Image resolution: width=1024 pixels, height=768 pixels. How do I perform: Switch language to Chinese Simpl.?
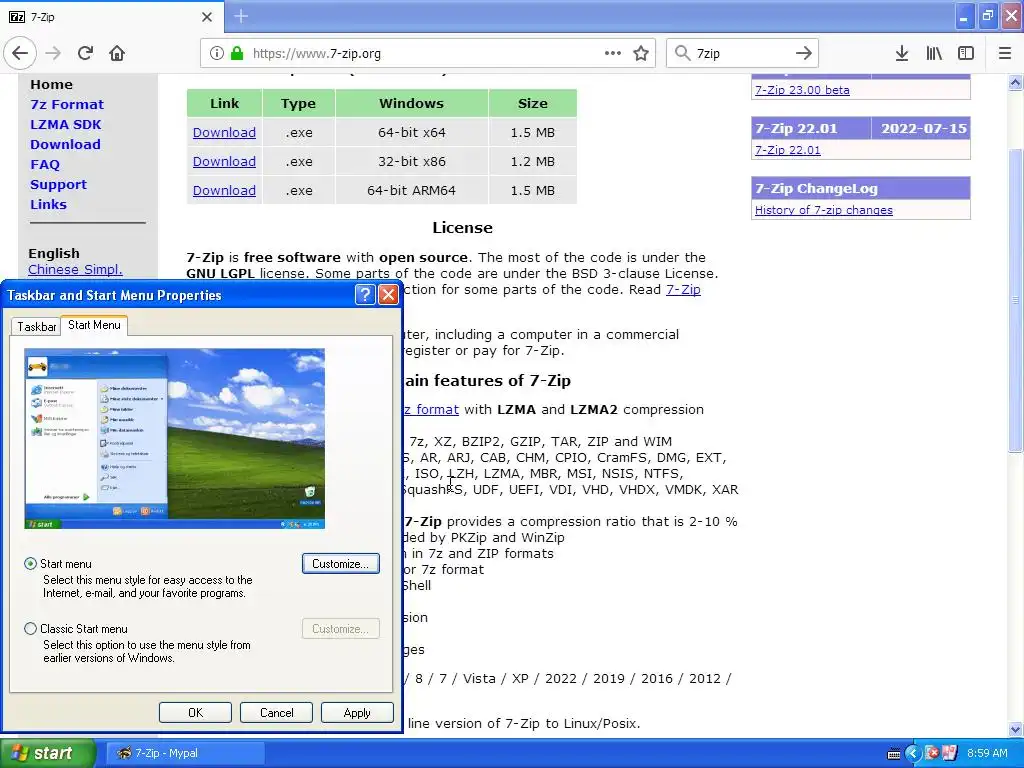point(75,269)
